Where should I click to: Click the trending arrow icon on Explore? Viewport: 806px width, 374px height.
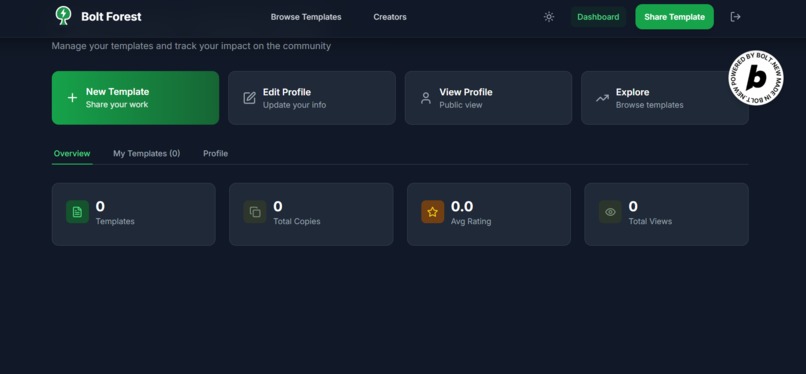pos(602,98)
